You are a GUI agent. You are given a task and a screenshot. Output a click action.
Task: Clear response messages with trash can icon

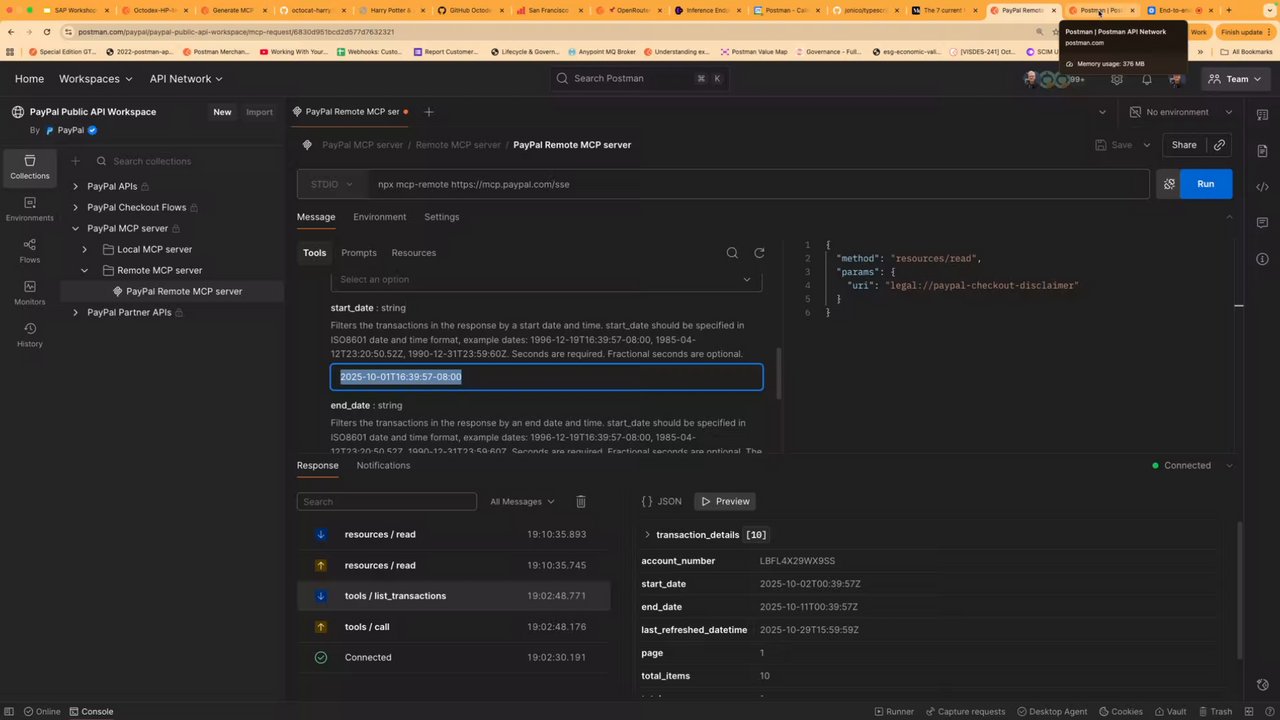tap(581, 501)
